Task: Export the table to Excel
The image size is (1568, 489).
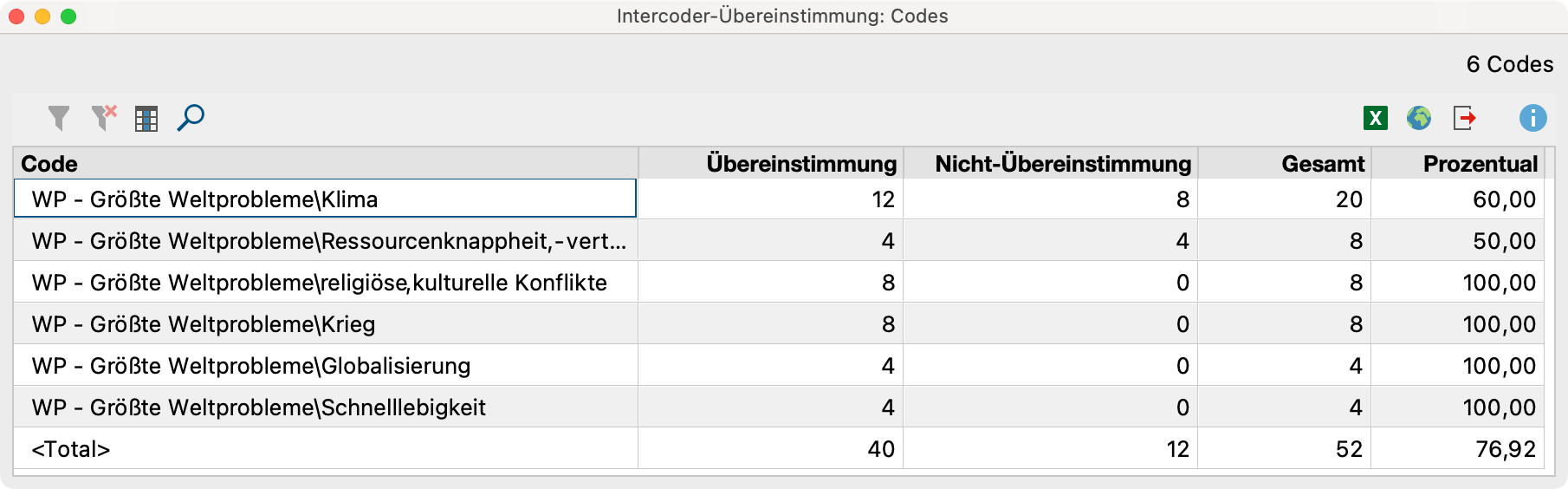Action: [x=1375, y=118]
